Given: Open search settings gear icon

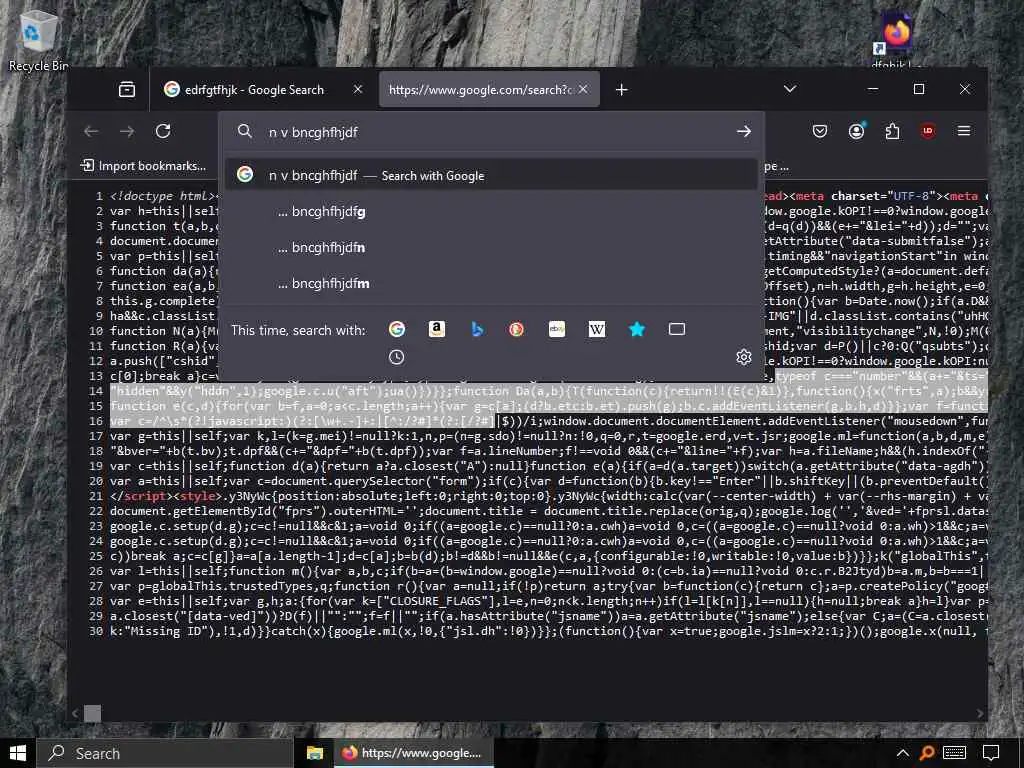Looking at the screenshot, I should pyautogui.click(x=744, y=357).
